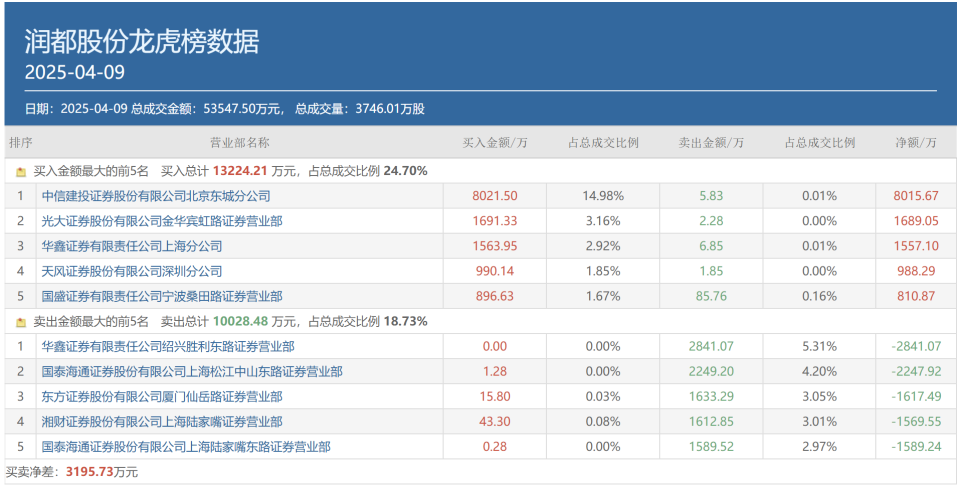This screenshot has height=488, width=960.
Task: Open 国盛证券宁波桑田路证券营业部 link
Action: [x=162, y=296]
